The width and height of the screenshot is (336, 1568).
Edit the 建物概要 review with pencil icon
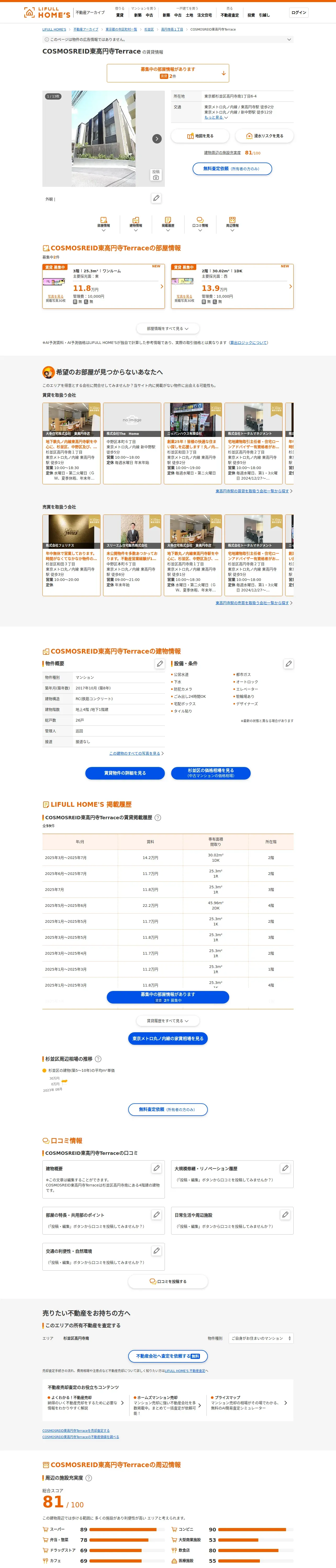[x=156, y=1168]
